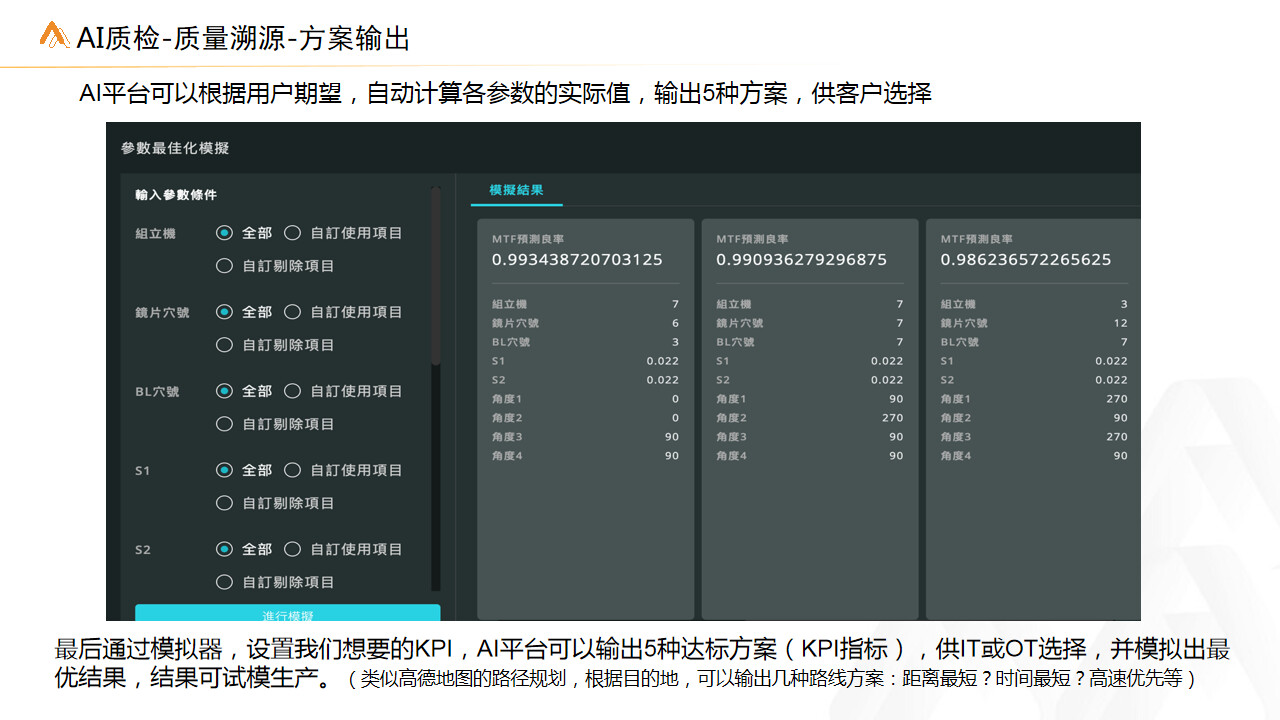This screenshot has width=1280, height=720.
Task: Open the 模擬結果 tab
Action: [x=516, y=190]
